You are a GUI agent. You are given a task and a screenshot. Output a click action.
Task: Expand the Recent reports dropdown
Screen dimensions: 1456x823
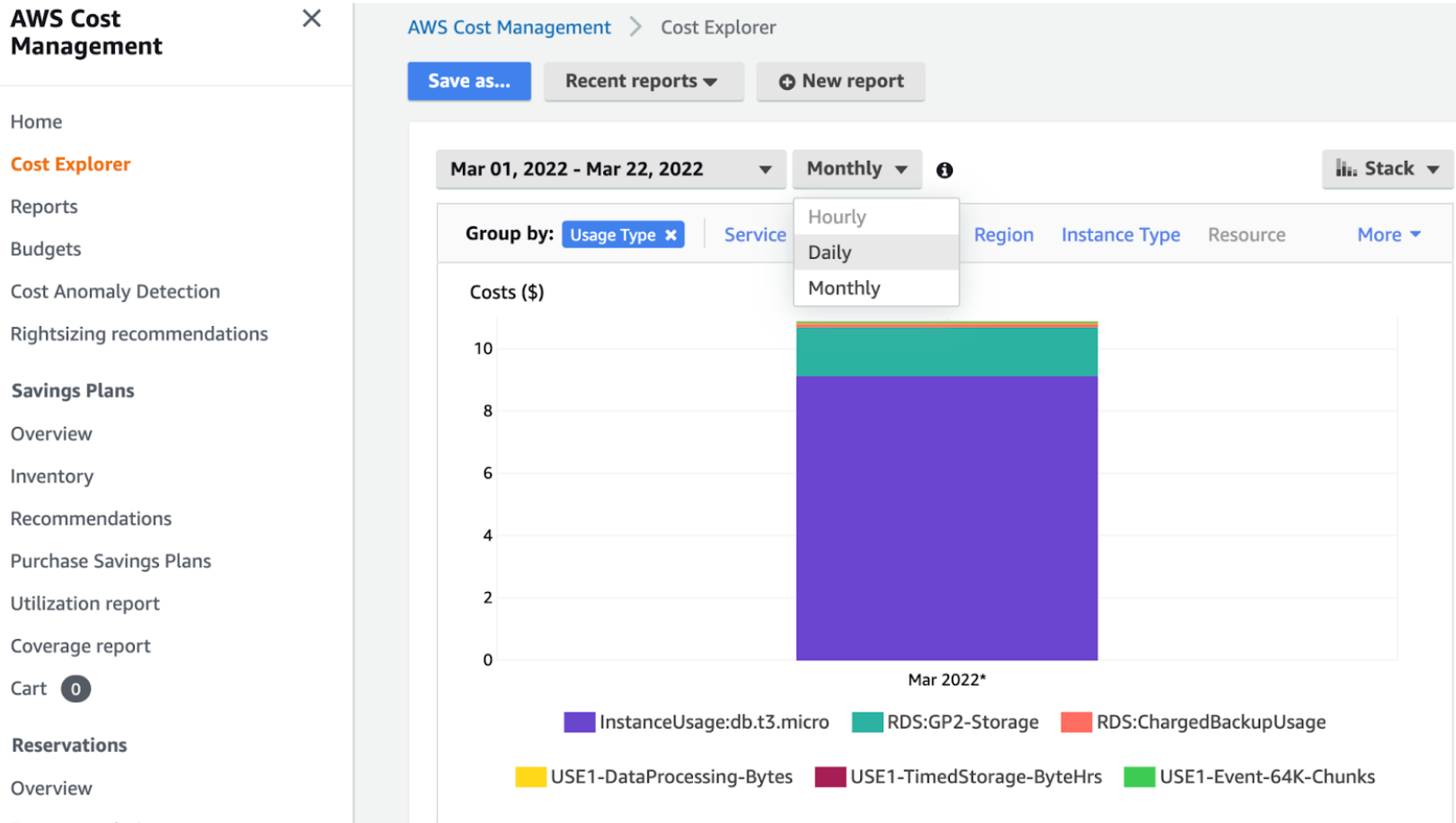pyautogui.click(x=644, y=81)
